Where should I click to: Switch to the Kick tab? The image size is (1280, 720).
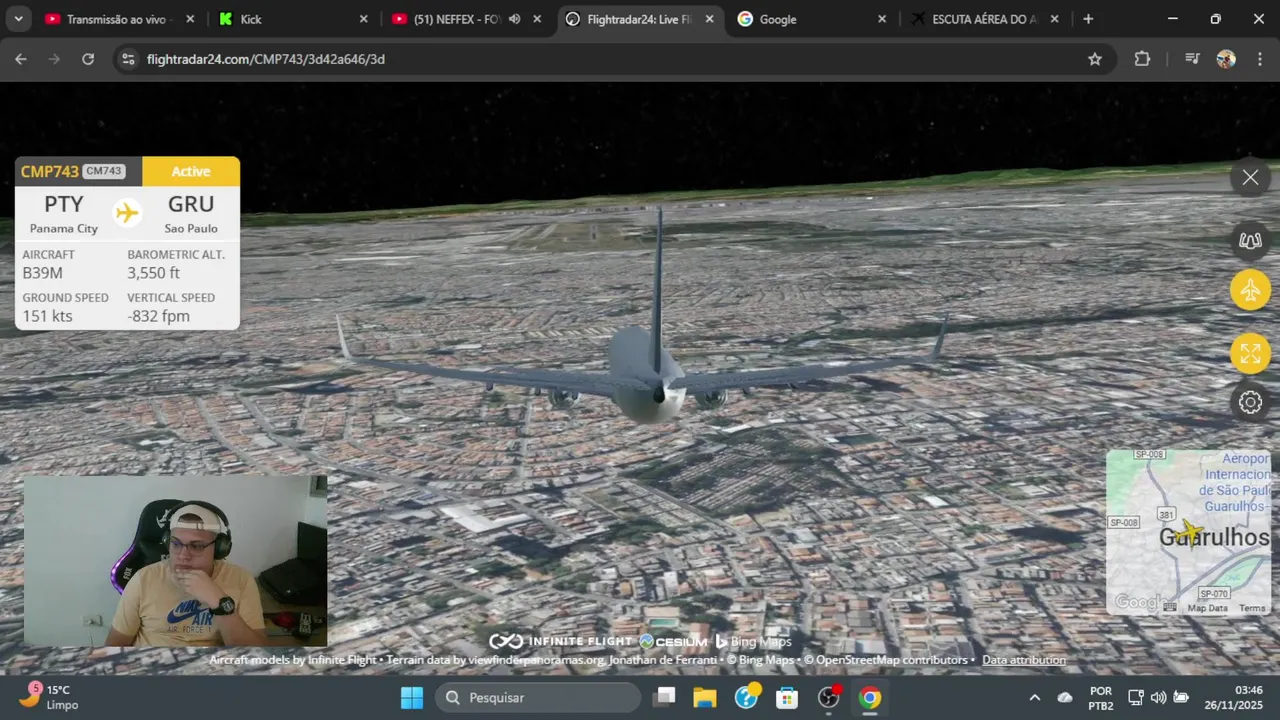[292, 19]
